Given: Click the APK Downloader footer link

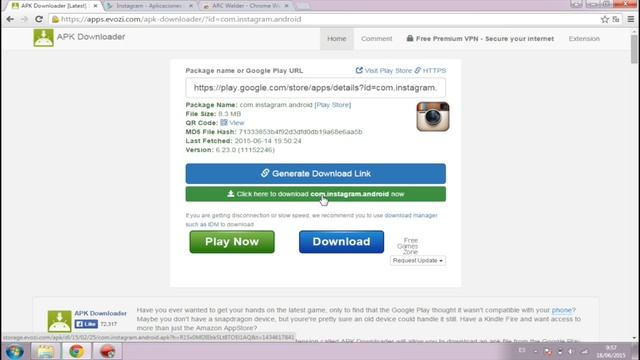Looking at the screenshot, I should [x=100, y=313].
